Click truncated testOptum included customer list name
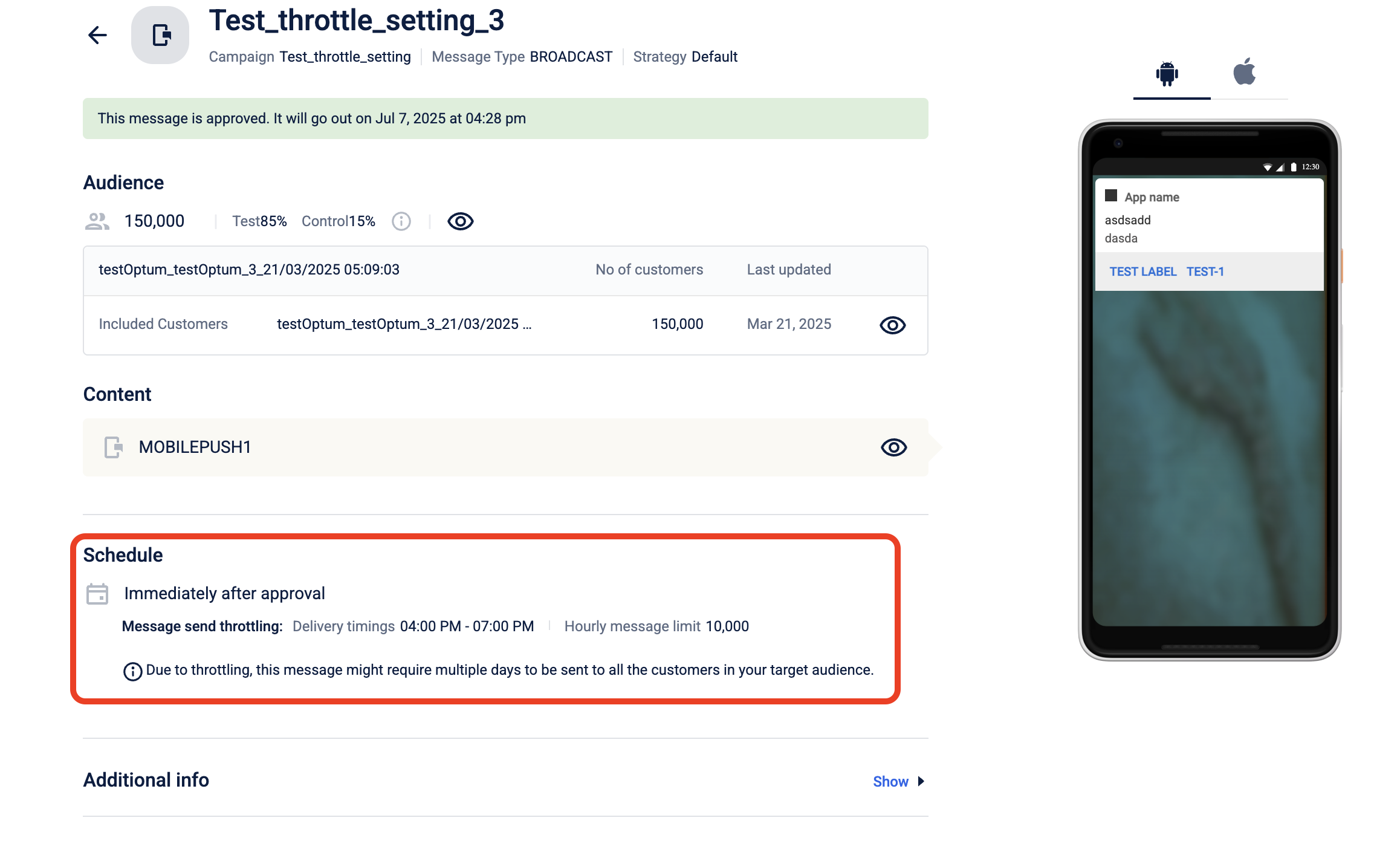 pos(404,324)
